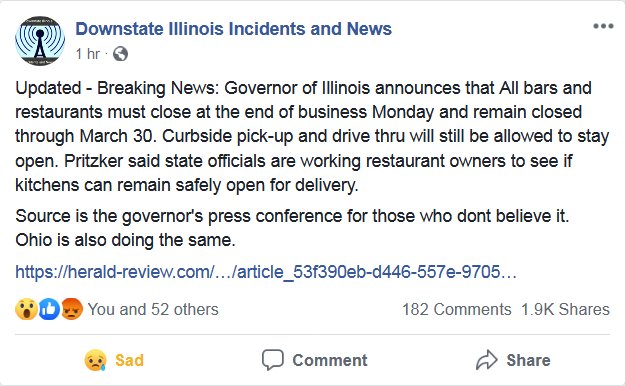View who reacted via "You and 52 others"

pos(153,309)
